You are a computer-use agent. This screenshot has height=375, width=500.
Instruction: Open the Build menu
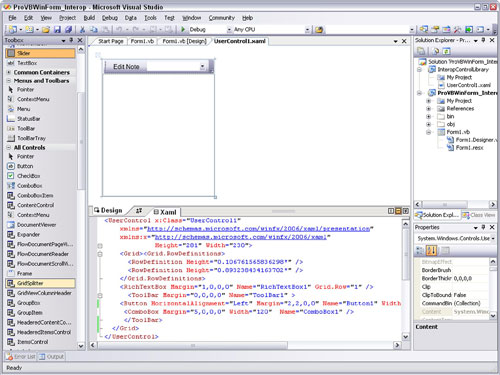[89, 18]
